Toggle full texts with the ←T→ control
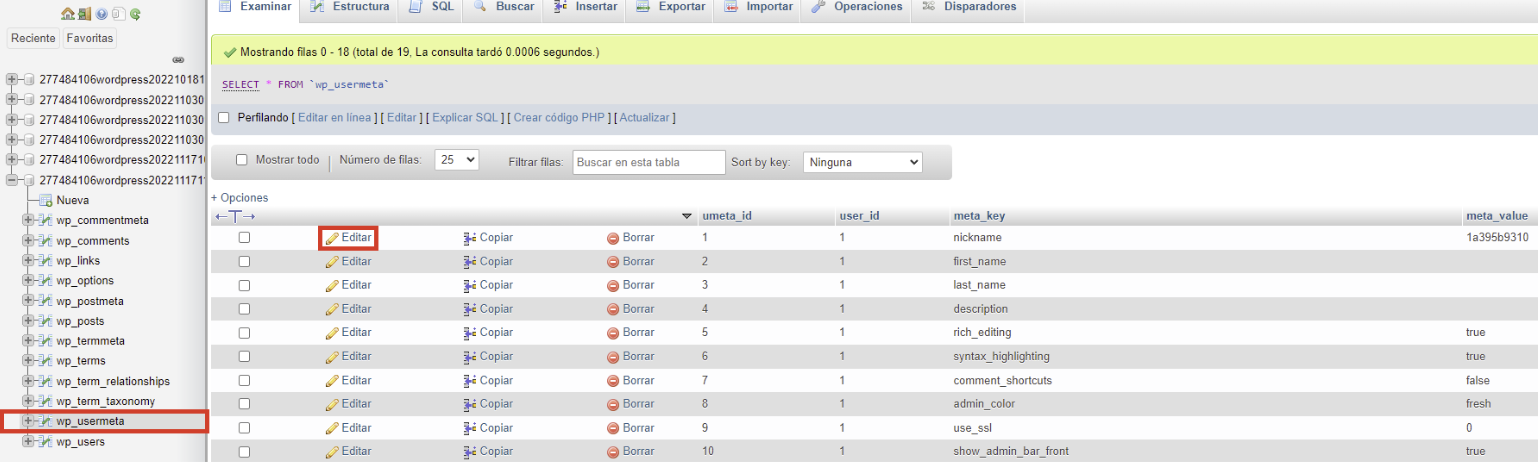The width and height of the screenshot is (1538, 462). [236, 216]
